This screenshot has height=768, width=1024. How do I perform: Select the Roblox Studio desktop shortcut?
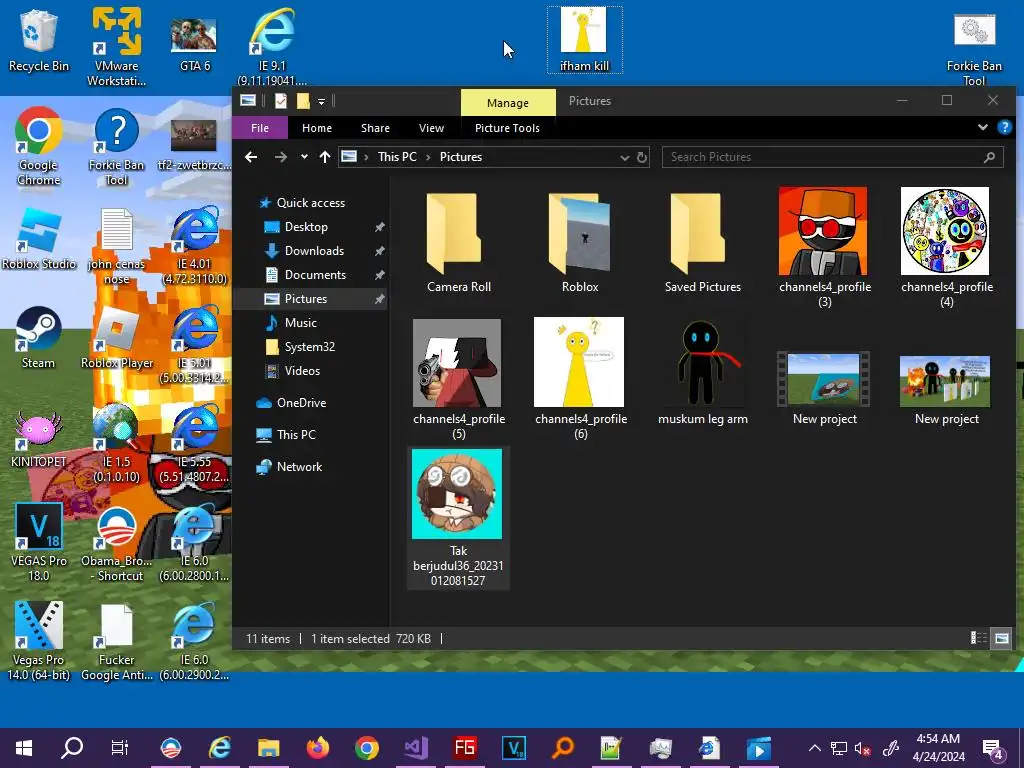click(39, 239)
